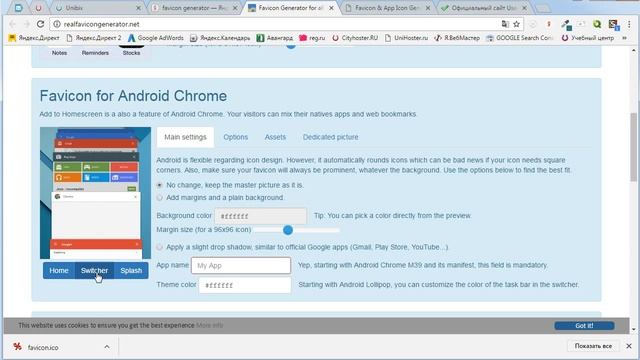Click the page vertical scrollbar
Image resolution: width=640 pixels, height=360 pixels.
633,147
